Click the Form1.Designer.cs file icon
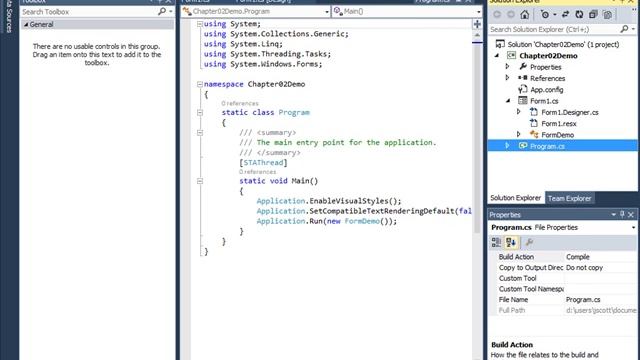 (534, 112)
